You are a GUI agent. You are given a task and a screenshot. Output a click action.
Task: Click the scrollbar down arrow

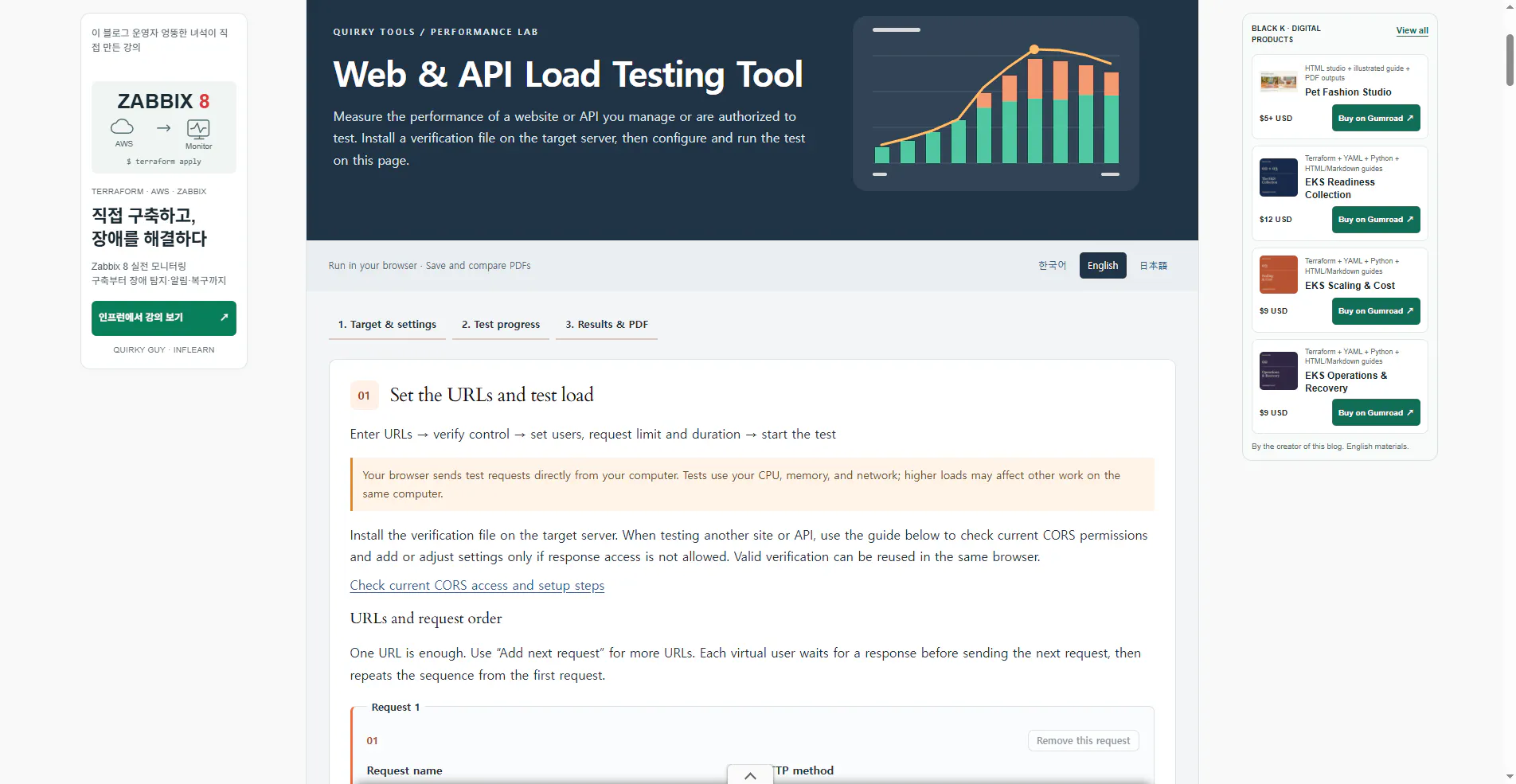tap(1510, 776)
